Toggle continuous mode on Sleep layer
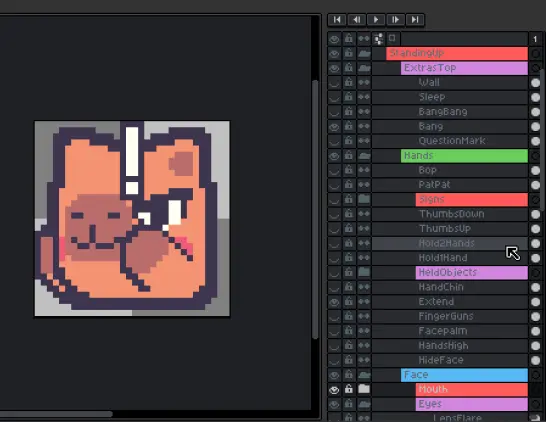Image resolution: width=546 pixels, height=422 pixels. coord(364,97)
